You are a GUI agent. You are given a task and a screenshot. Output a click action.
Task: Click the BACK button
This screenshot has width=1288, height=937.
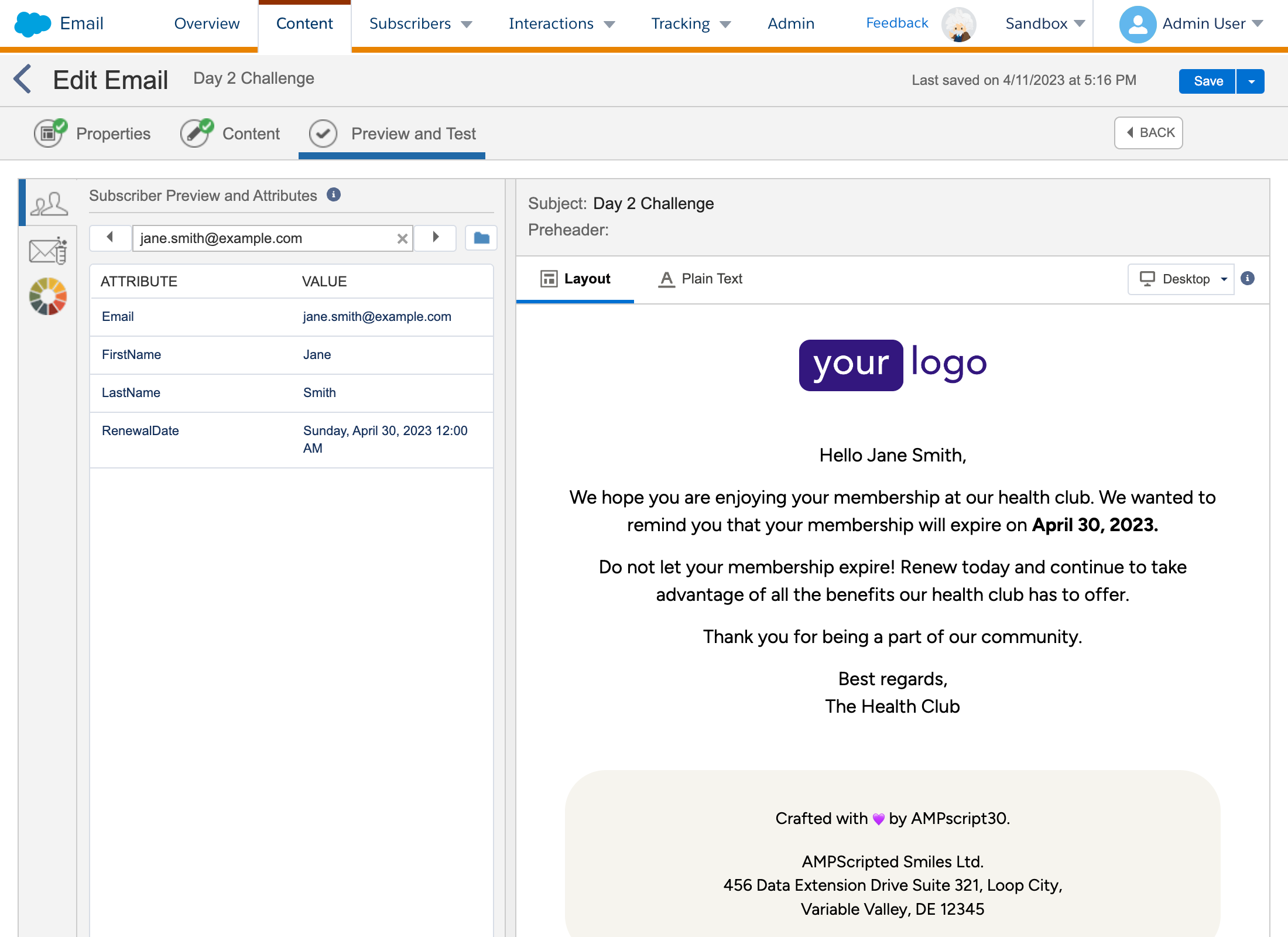point(1149,133)
